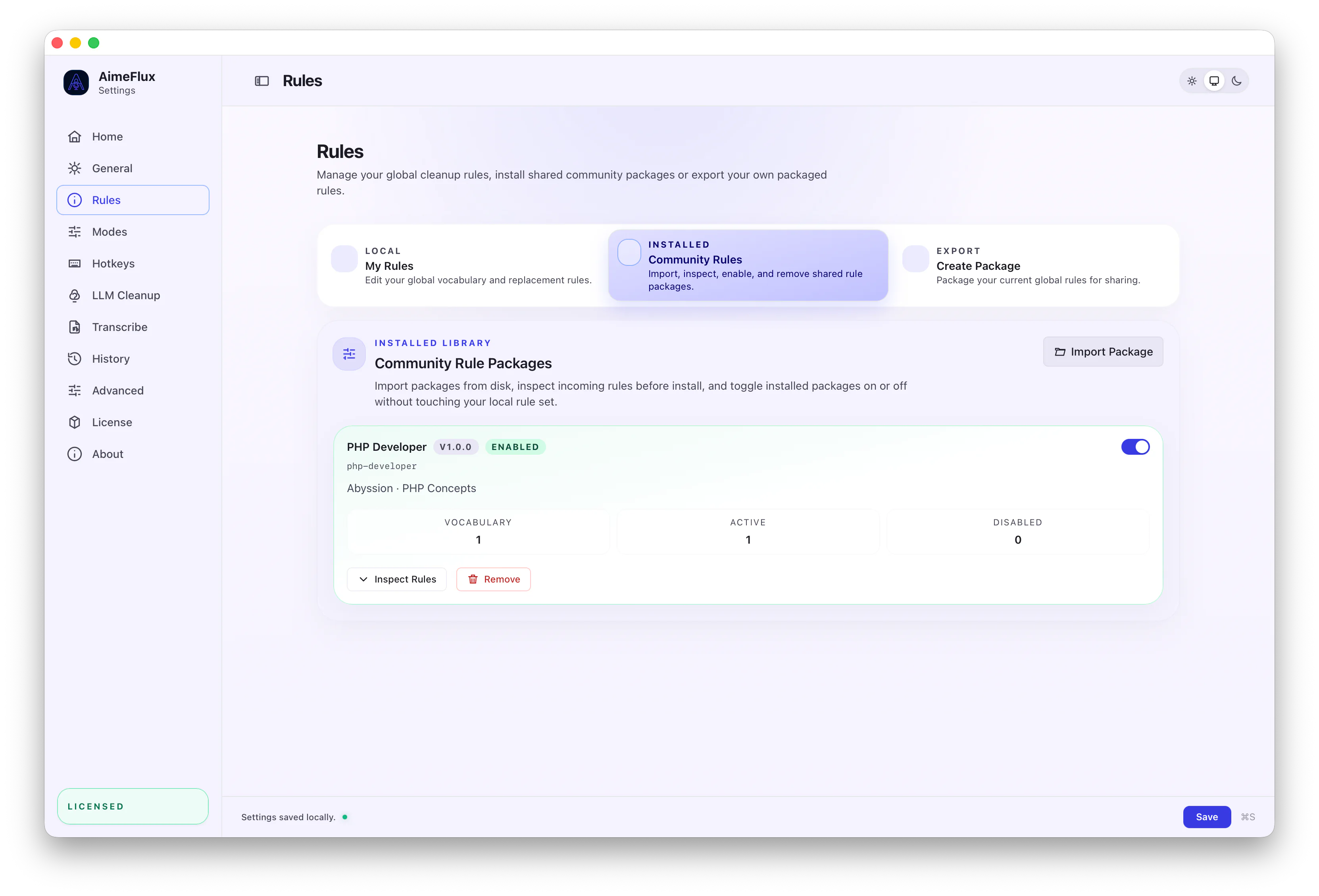The image size is (1319, 896).
Task: Open History in the sidebar
Action: pos(133,359)
